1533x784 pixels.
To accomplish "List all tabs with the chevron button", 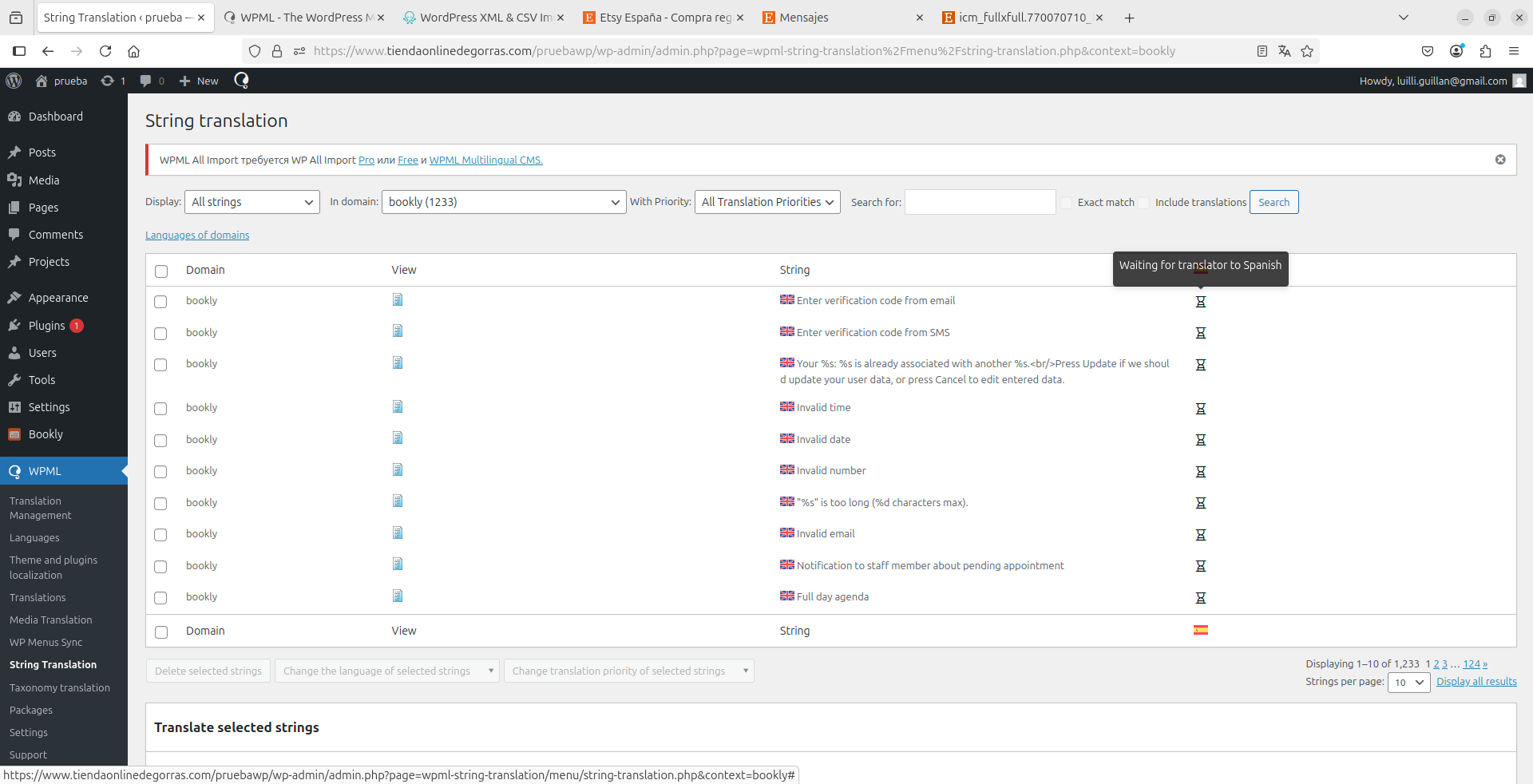I will coord(1404,18).
